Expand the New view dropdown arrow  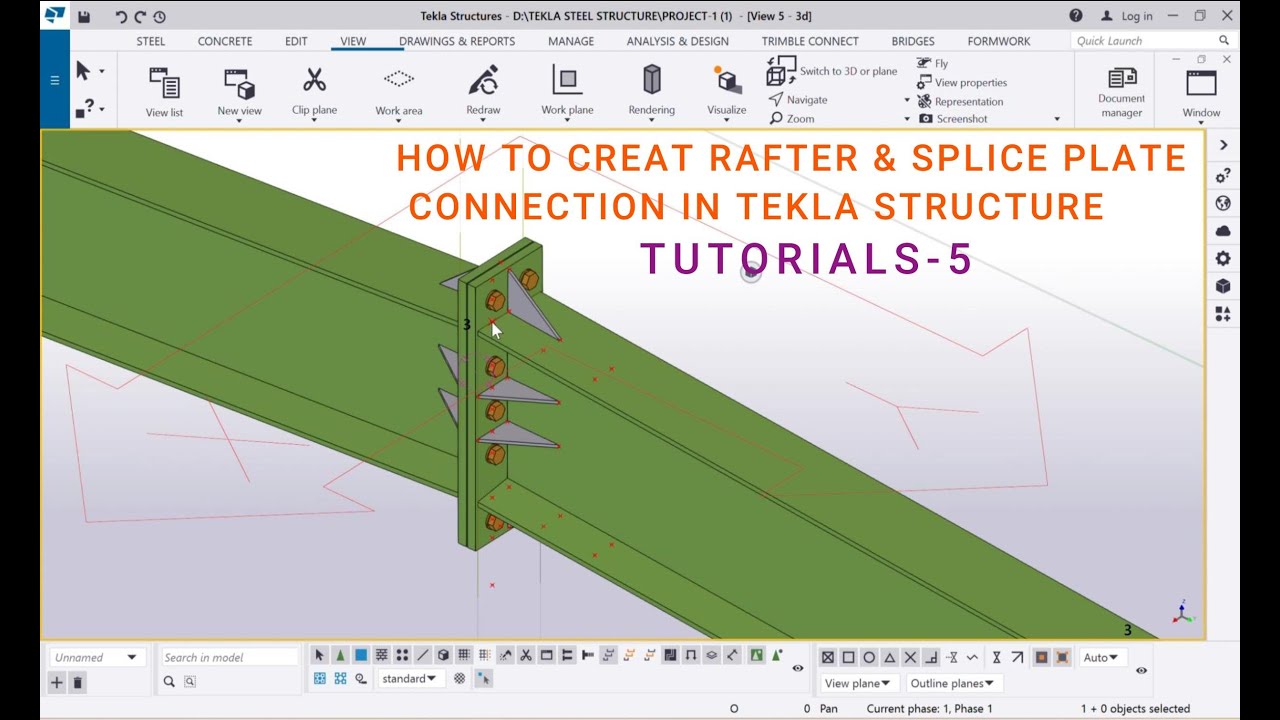tap(240, 121)
